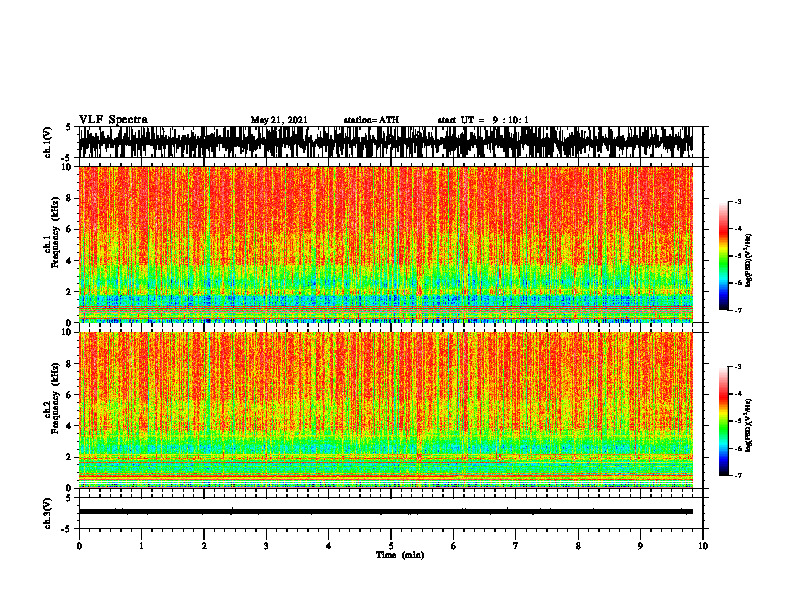Screen dimensions: 792x612
Task: Click the -3 label on ch.2 colorbar
Action: [x=738, y=367]
